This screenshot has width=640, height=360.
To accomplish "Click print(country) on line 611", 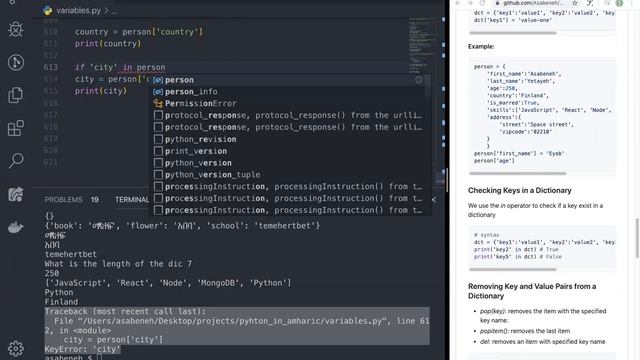I will (x=108, y=44).
